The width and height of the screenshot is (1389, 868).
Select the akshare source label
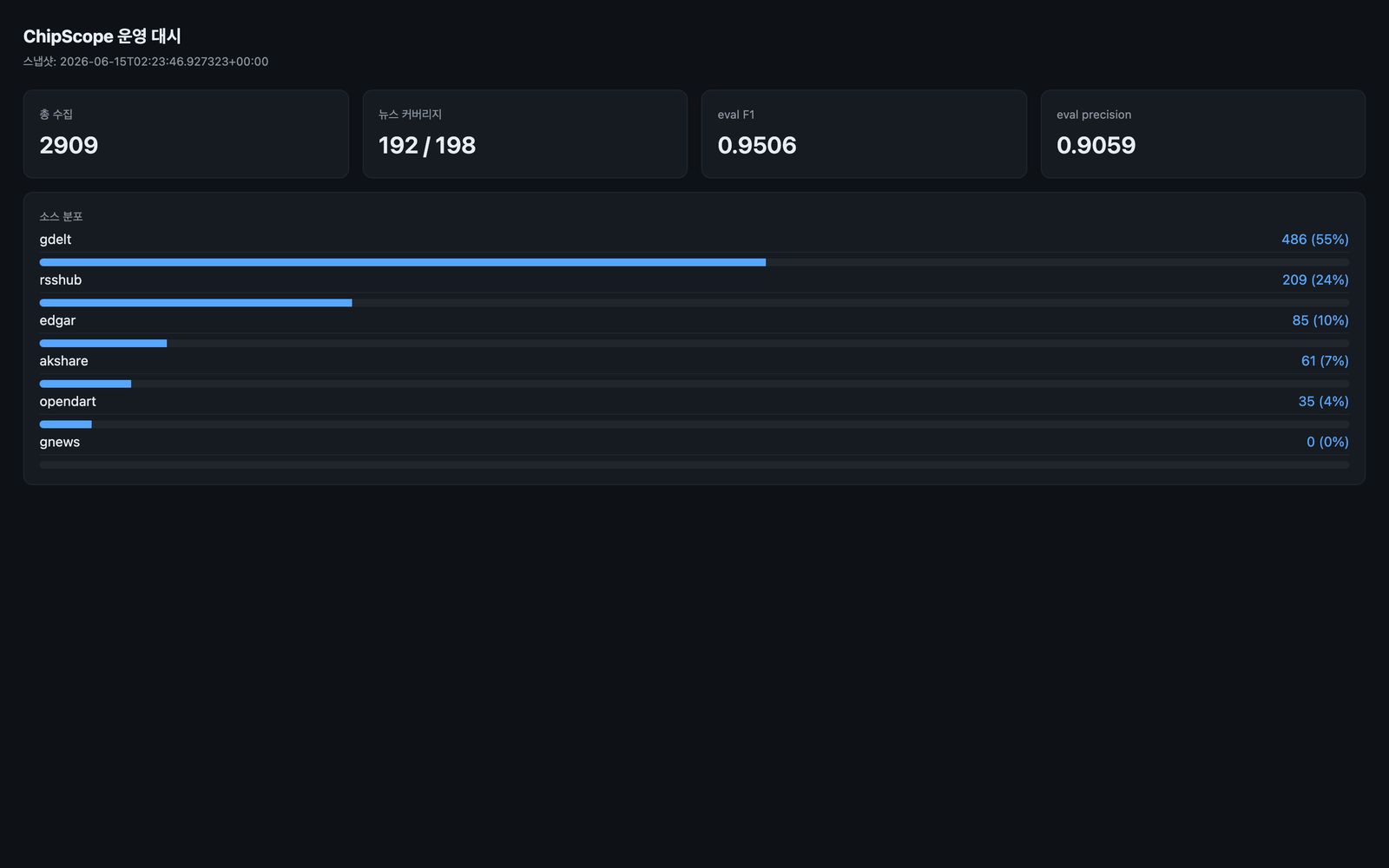tap(63, 361)
